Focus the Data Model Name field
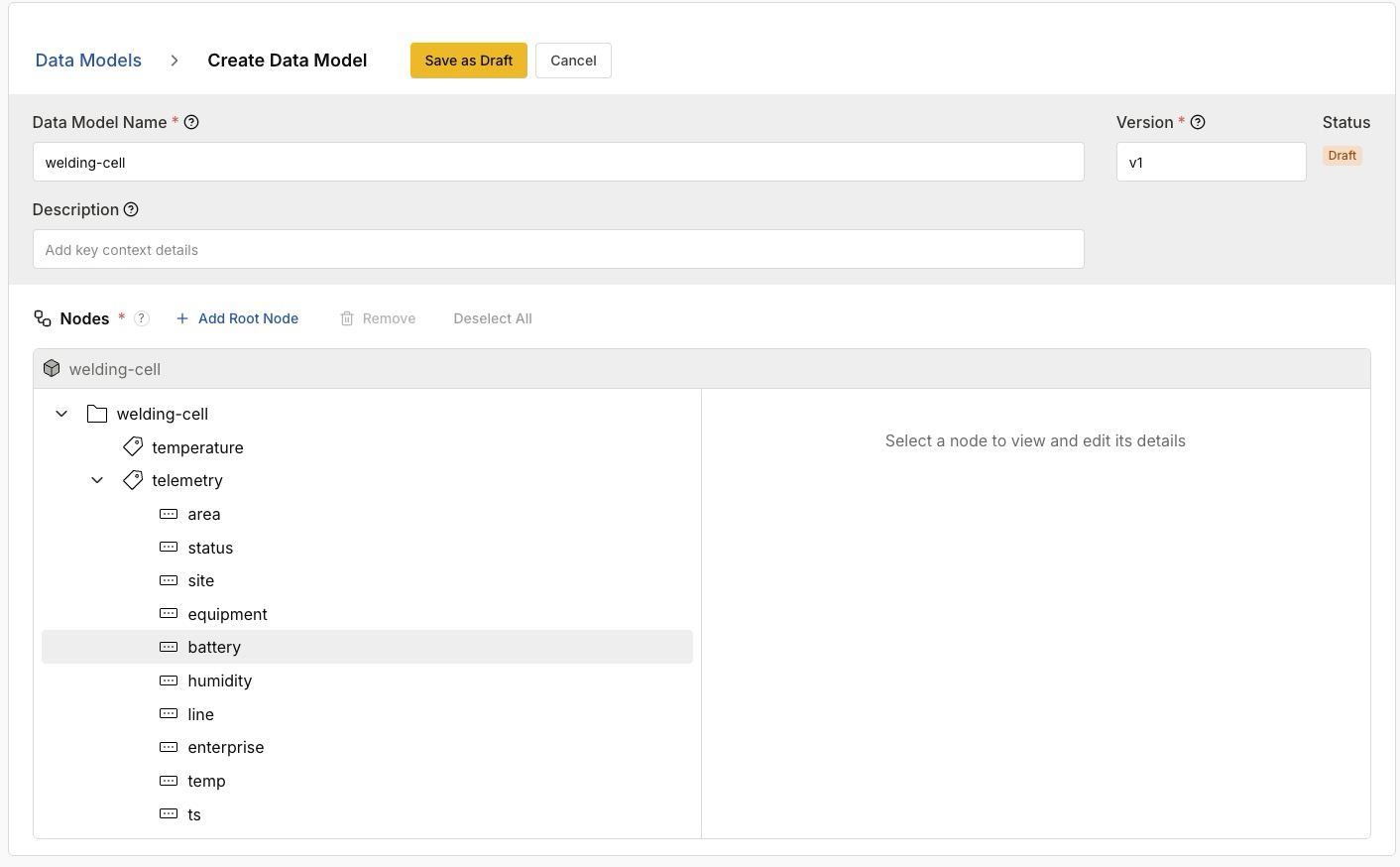The width and height of the screenshot is (1400, 867). pos(558,162)
